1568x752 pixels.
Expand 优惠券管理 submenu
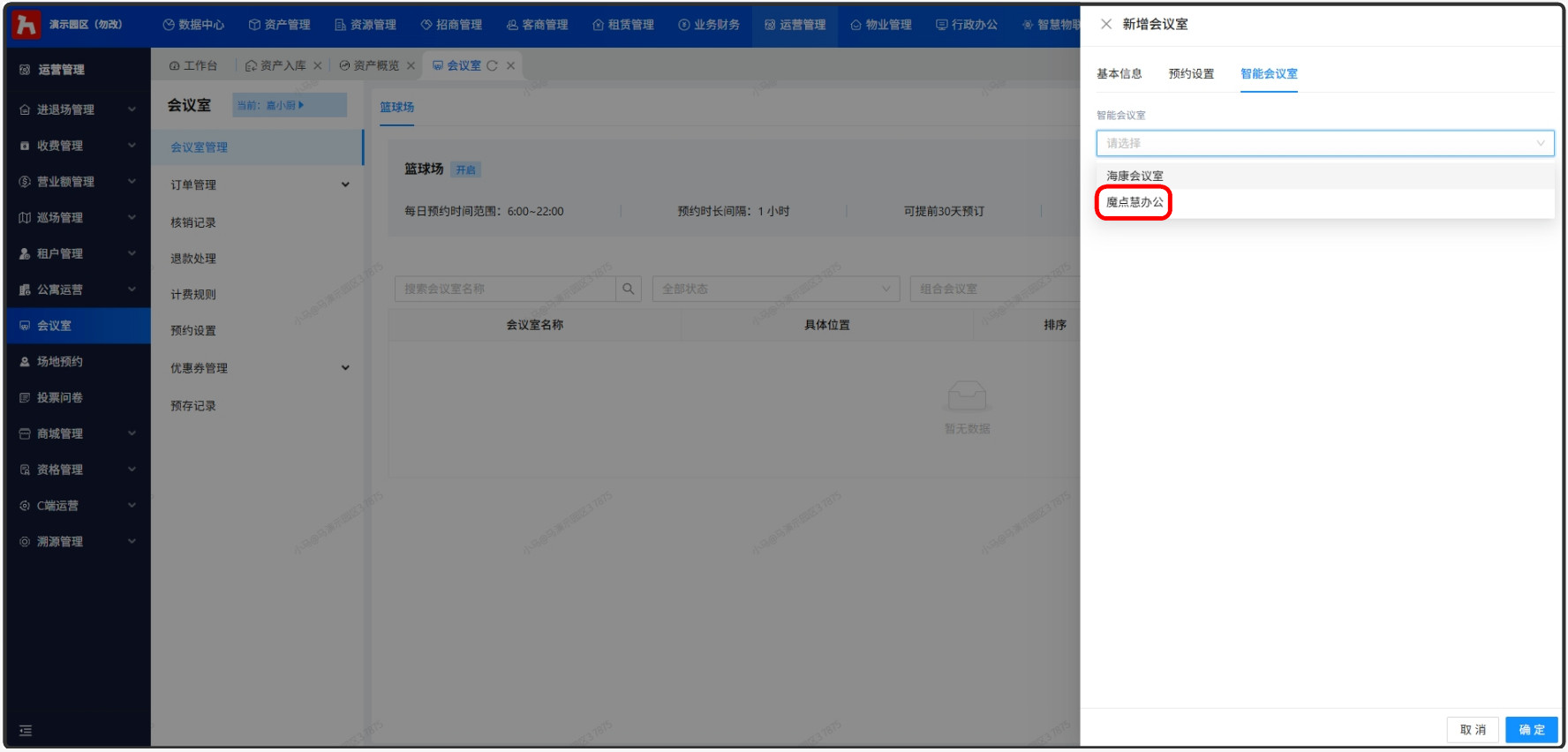pyautogui.click(x=345, y=368)
